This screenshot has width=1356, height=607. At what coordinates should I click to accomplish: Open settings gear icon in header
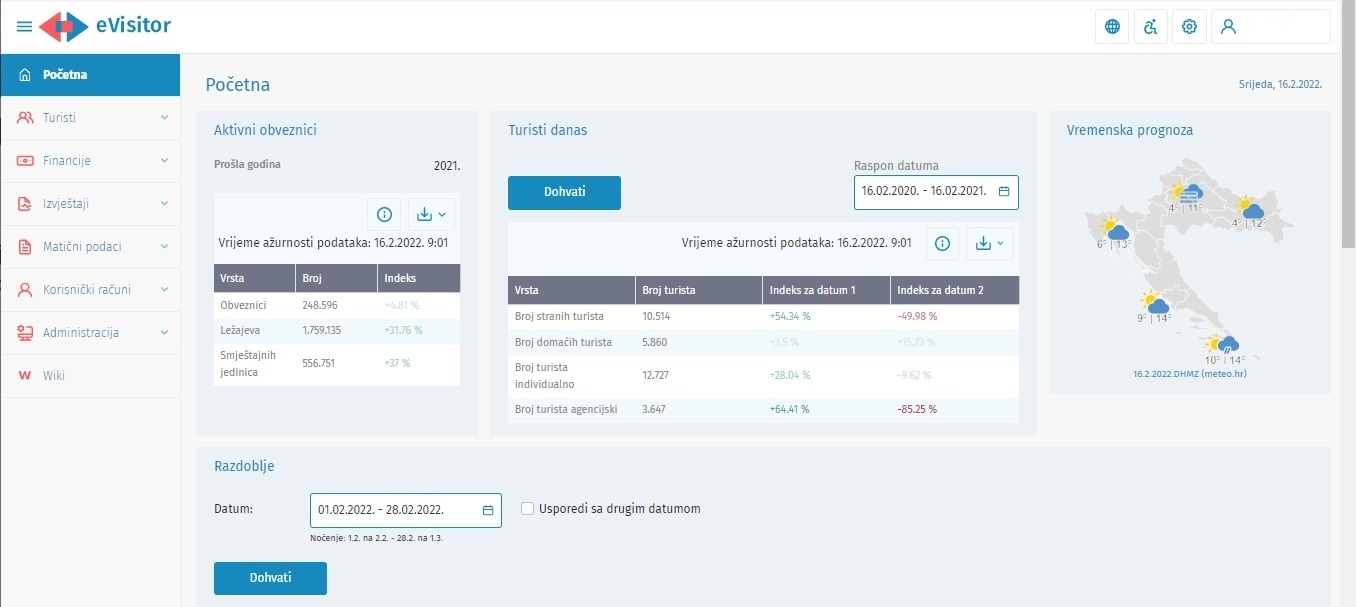pyautogui.click(x=1189, y=27)
